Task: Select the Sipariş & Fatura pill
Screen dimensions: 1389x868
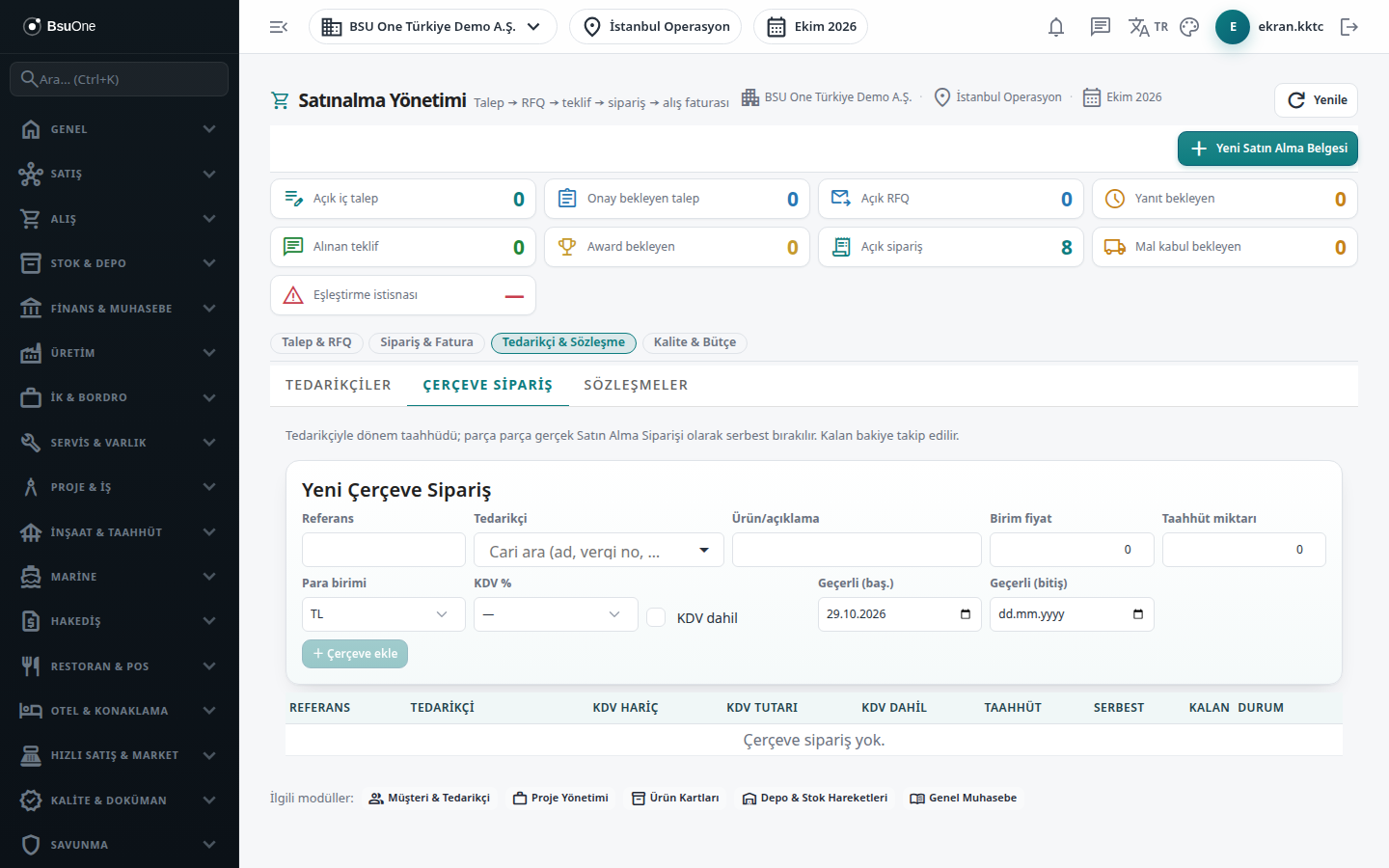Action: (x=426, y=342)
